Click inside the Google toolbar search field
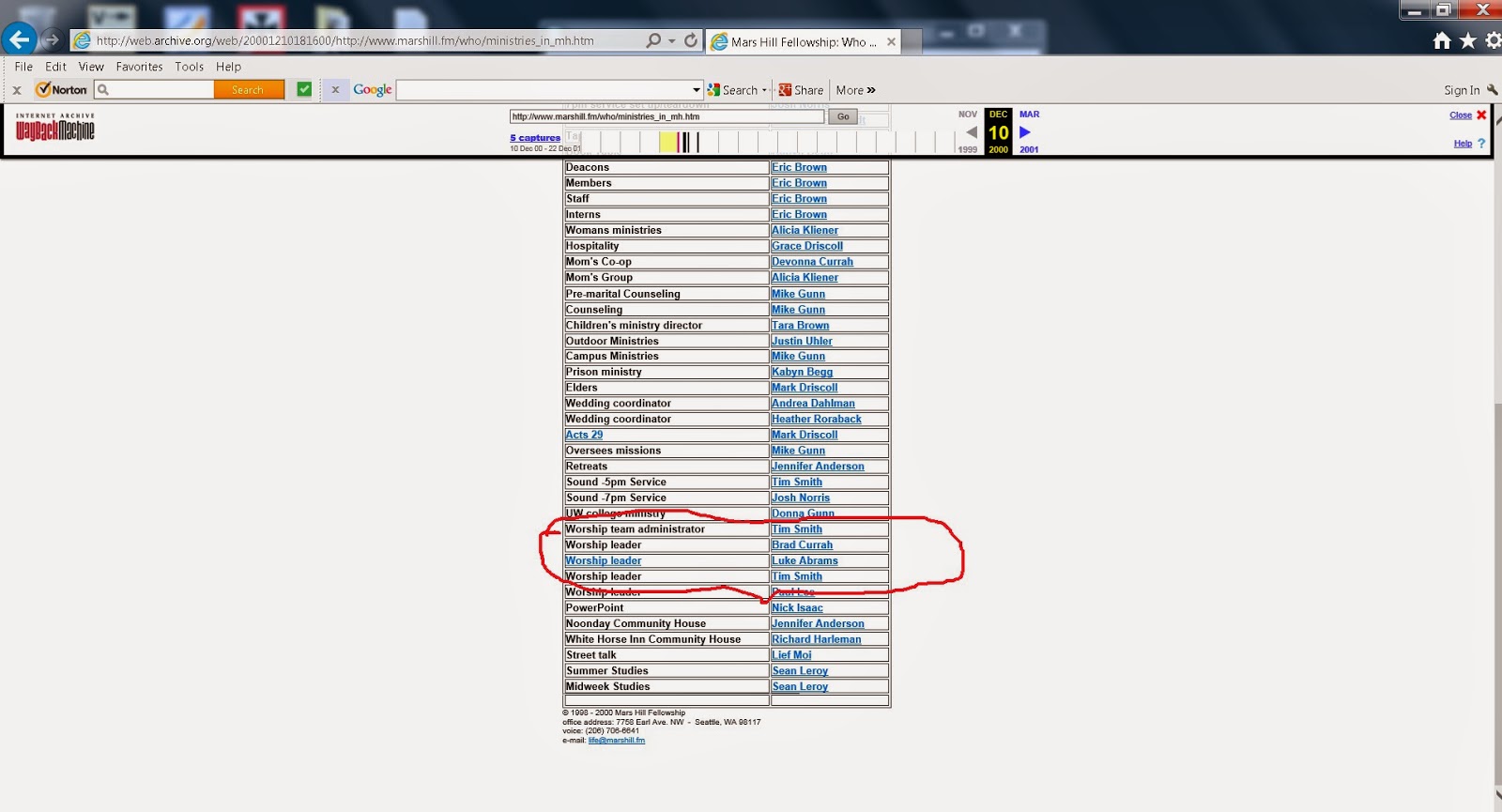The width and height of the screenshot is (1502, 812). (549, 90)
